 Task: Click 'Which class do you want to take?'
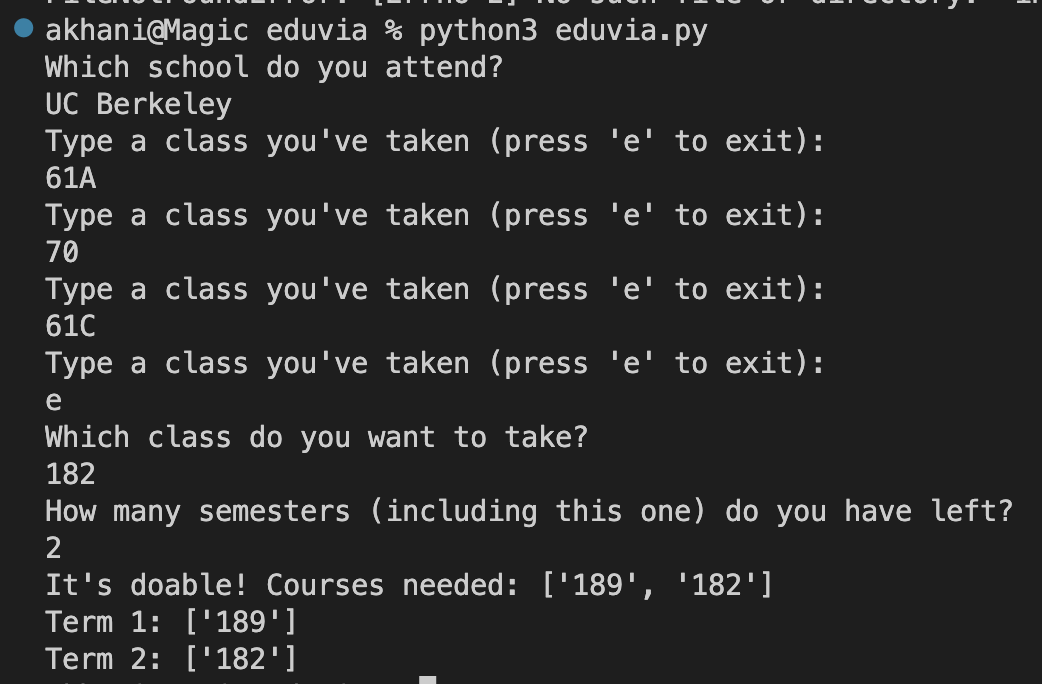[316, 437]
